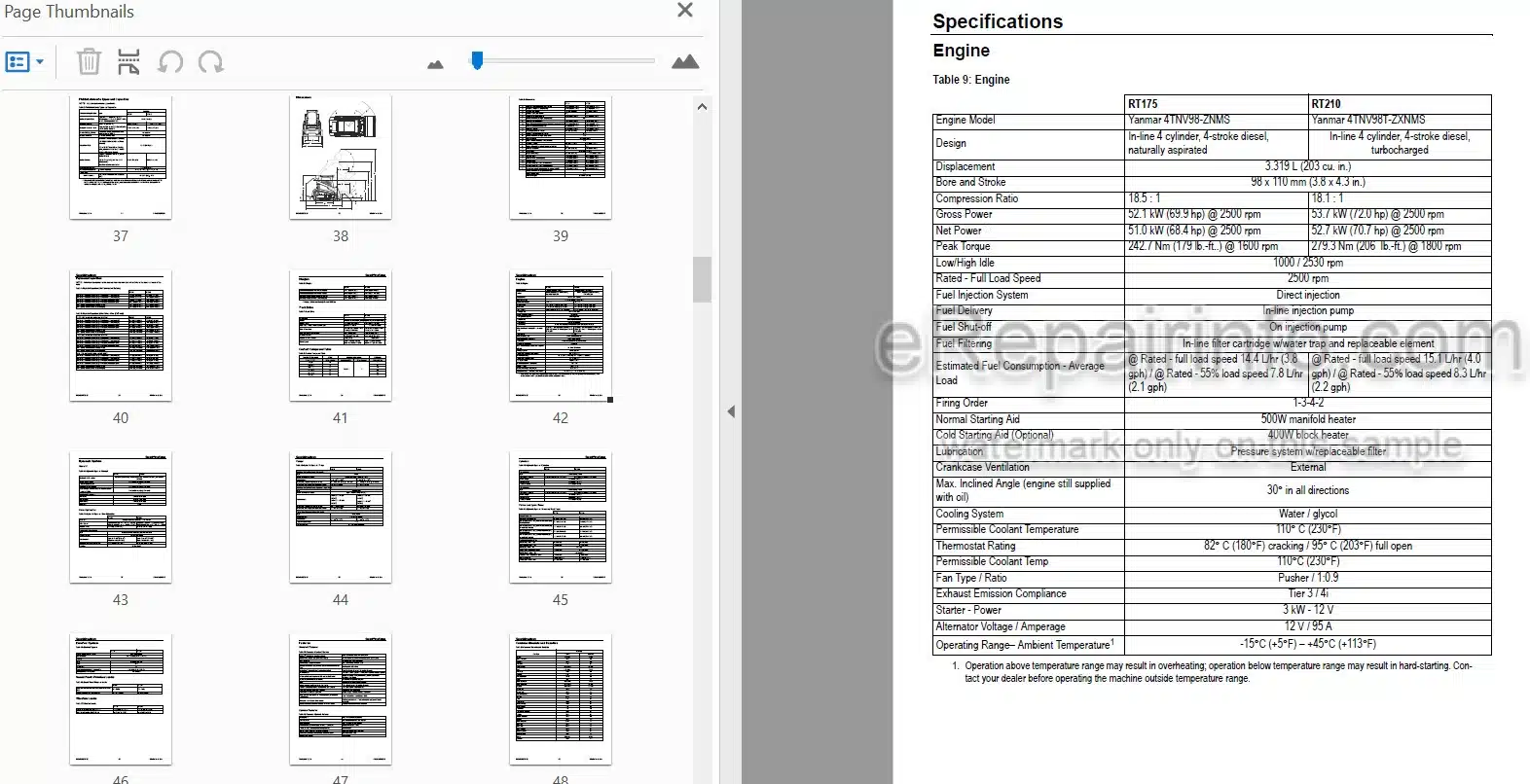This screenshot has height=784, width=1530.
Task: Select page 42 thumbnail
Action: [x=561, y=336]
